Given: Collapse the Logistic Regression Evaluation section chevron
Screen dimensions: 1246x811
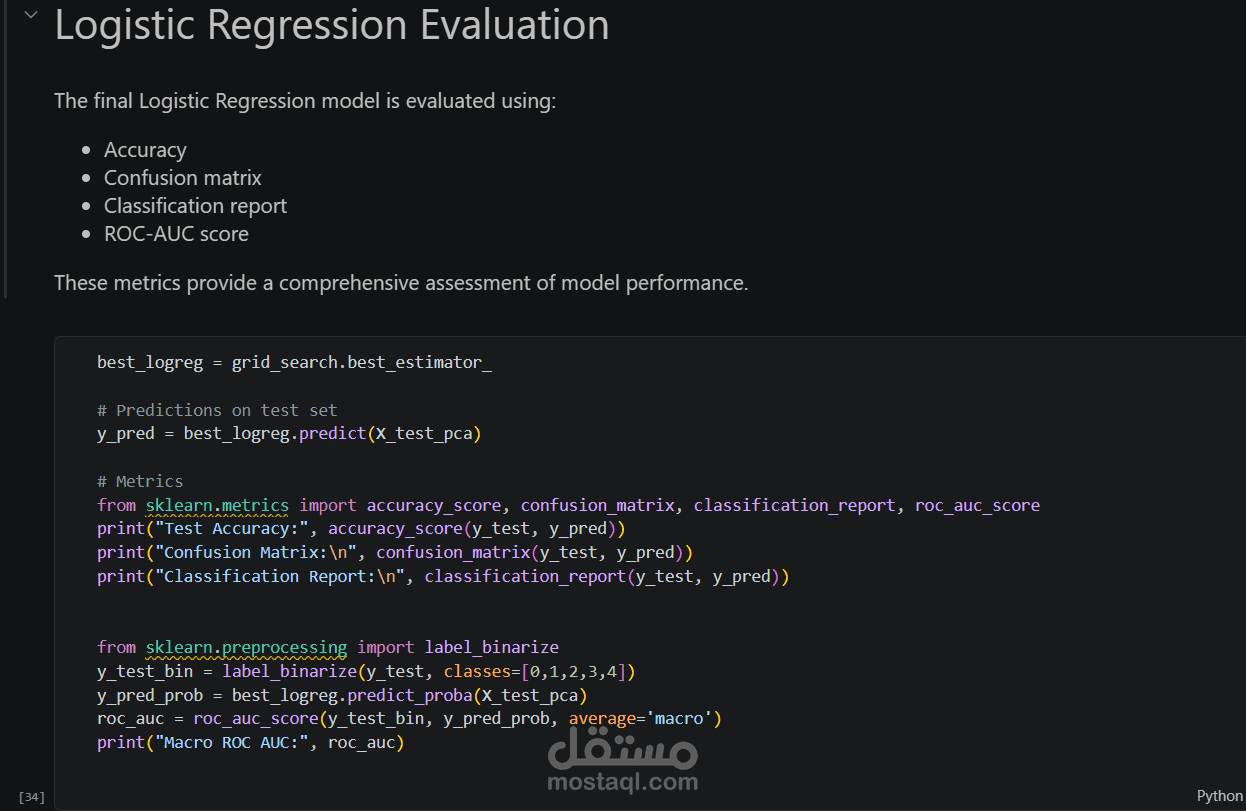Looking at the screenshot, I should click(x=31, y=15).
